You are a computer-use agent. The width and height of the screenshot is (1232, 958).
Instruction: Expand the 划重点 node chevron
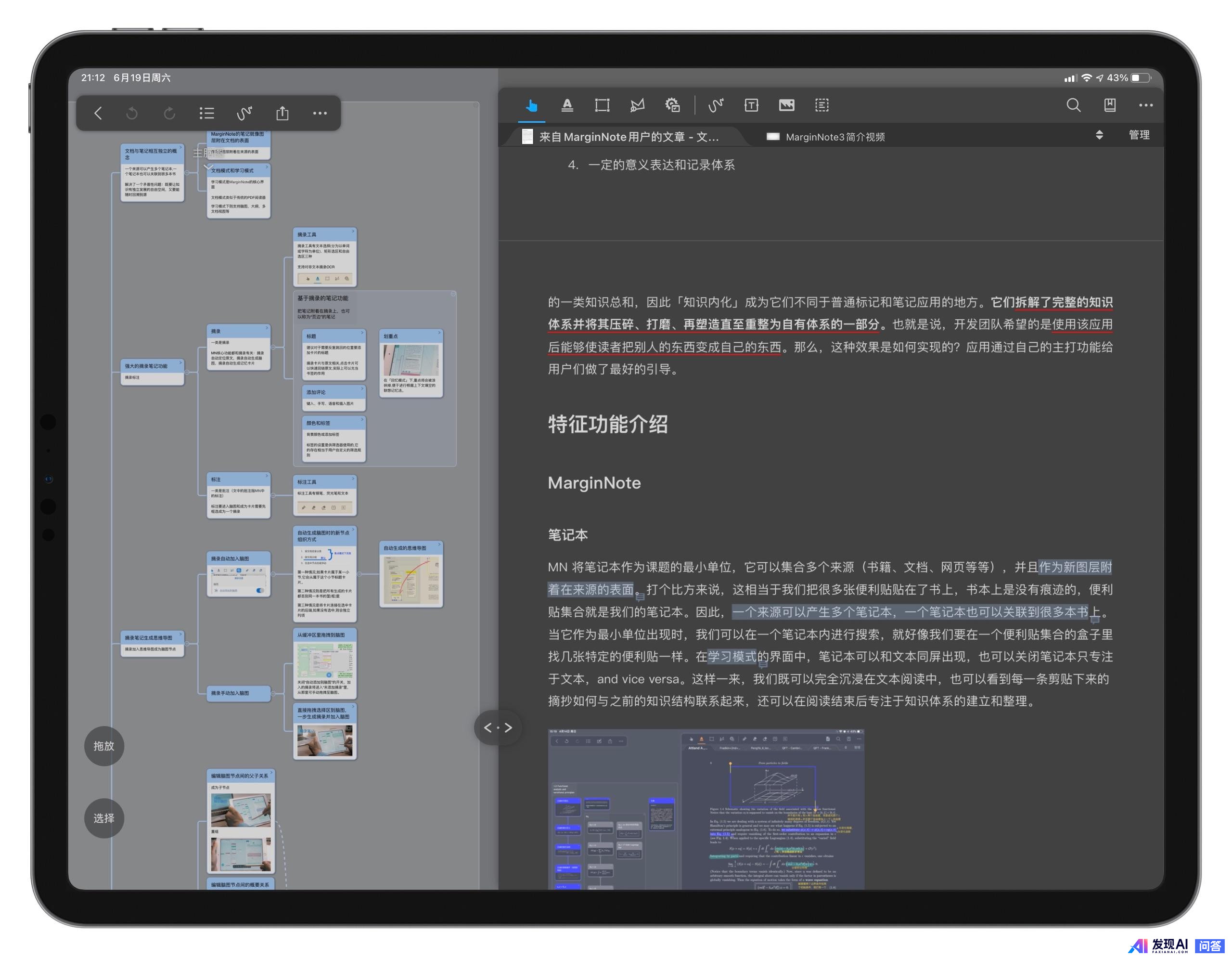coord(439,332)
